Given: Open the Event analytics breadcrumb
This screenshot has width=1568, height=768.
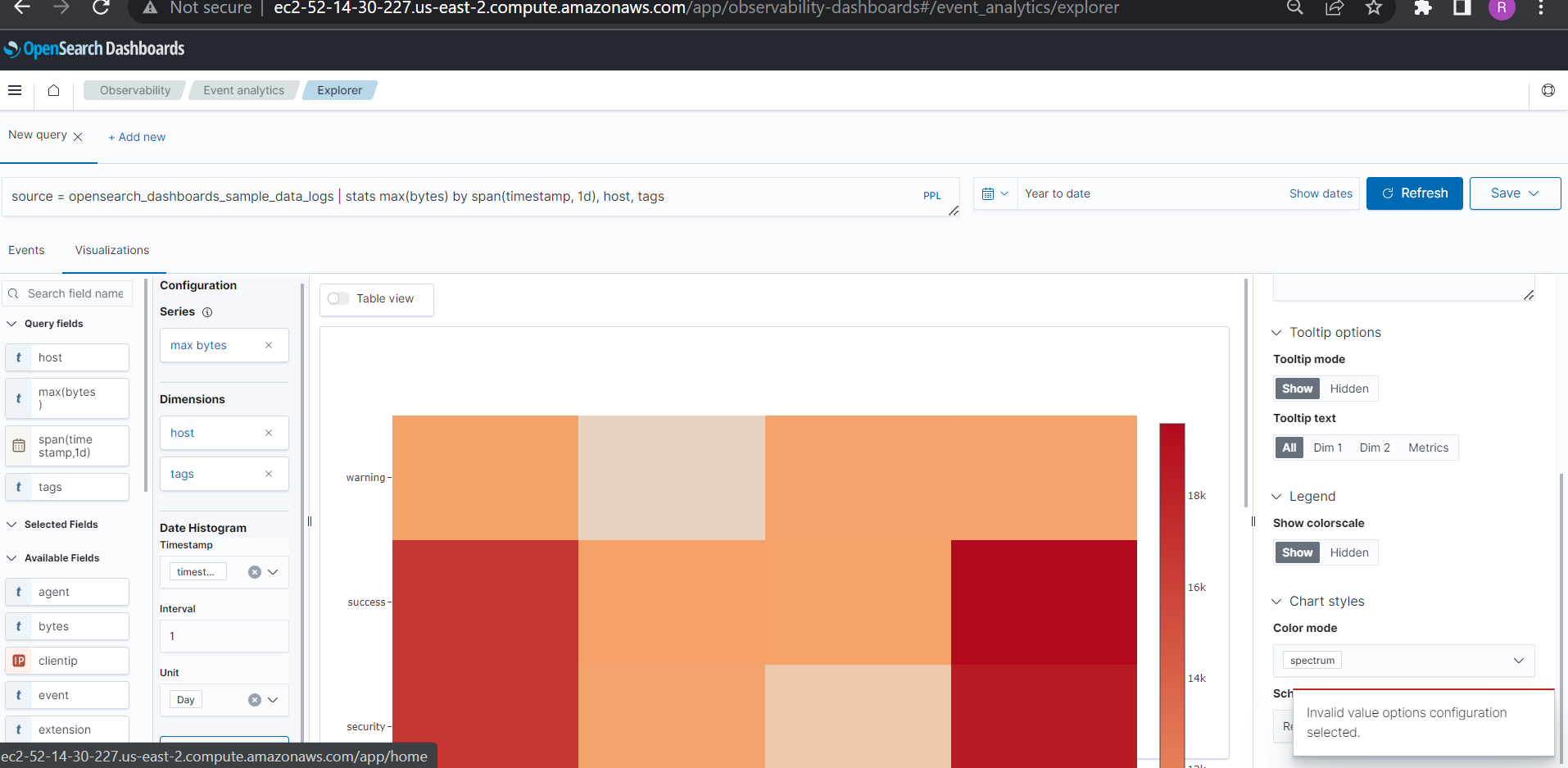Looking at the screenshot, I should tap(243, 90).
